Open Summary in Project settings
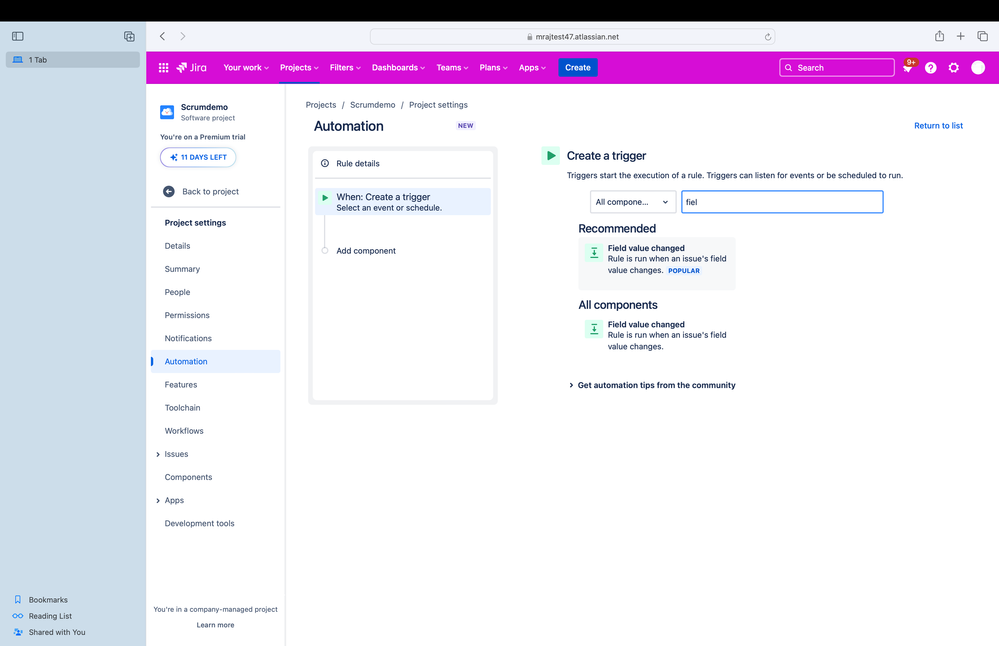The image size is (999, 646). tap(215, 269)
